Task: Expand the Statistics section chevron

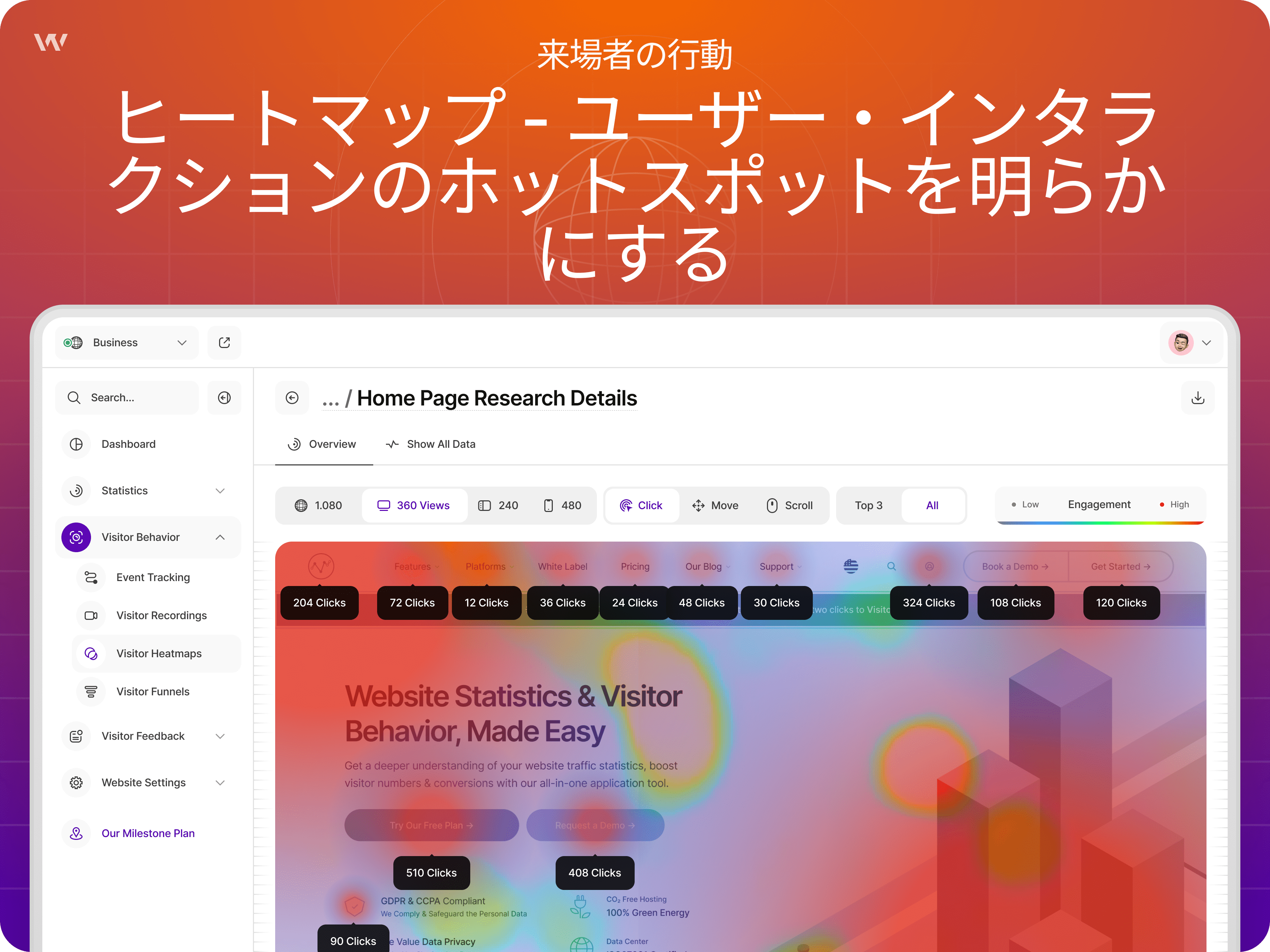Action: coord(220,491)
